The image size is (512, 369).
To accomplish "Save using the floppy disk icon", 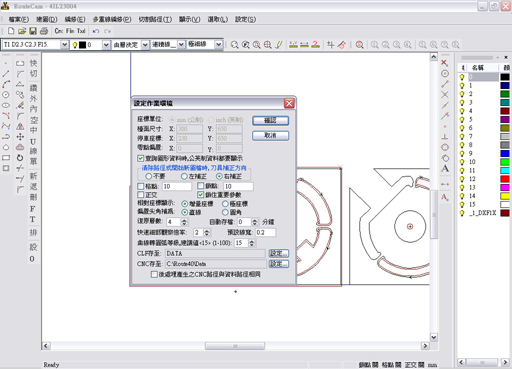I will (33, 31).
